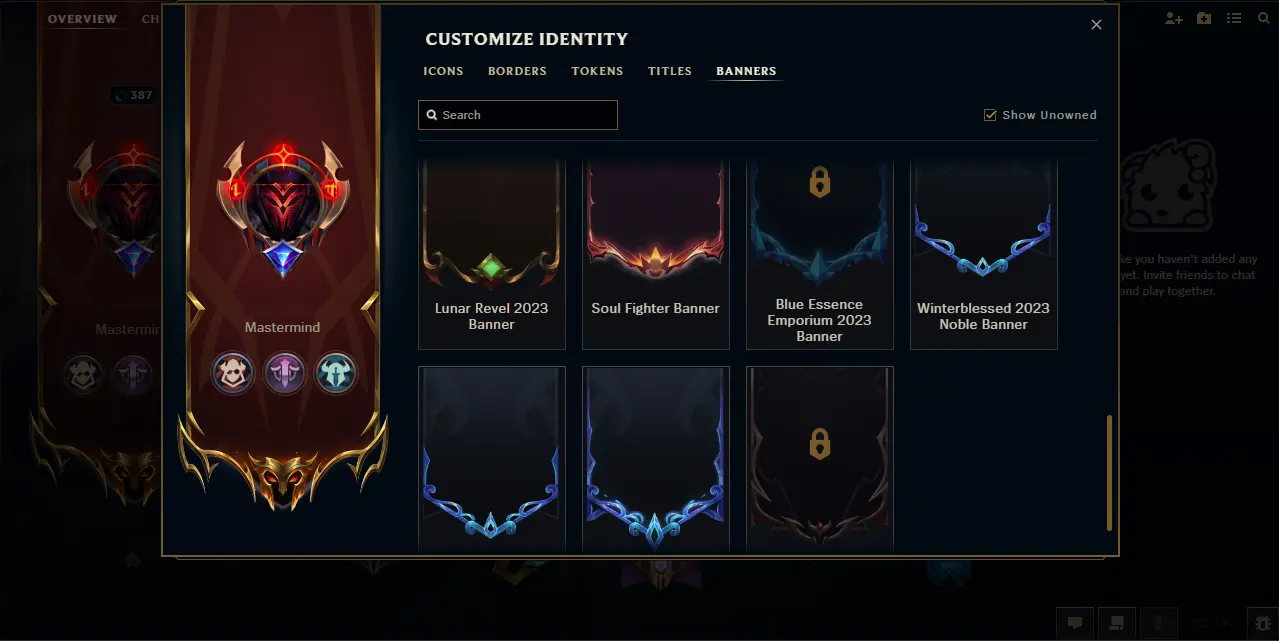
Task: Select the purple middle token
Action: (x=284, y=374)
